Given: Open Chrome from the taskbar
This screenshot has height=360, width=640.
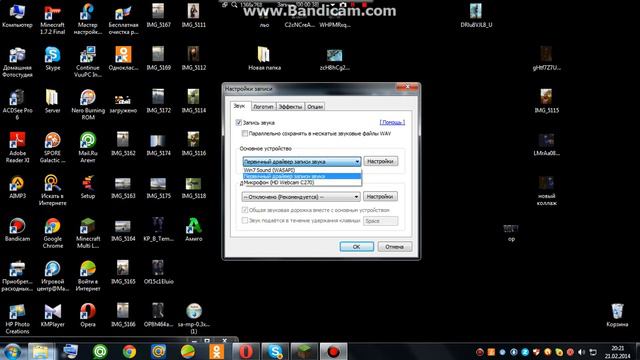Looking at the screenshot, I should tap(129, 351).
